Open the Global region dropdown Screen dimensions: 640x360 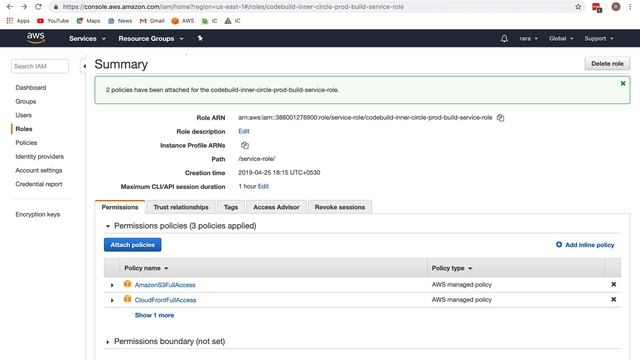[561, 38]
